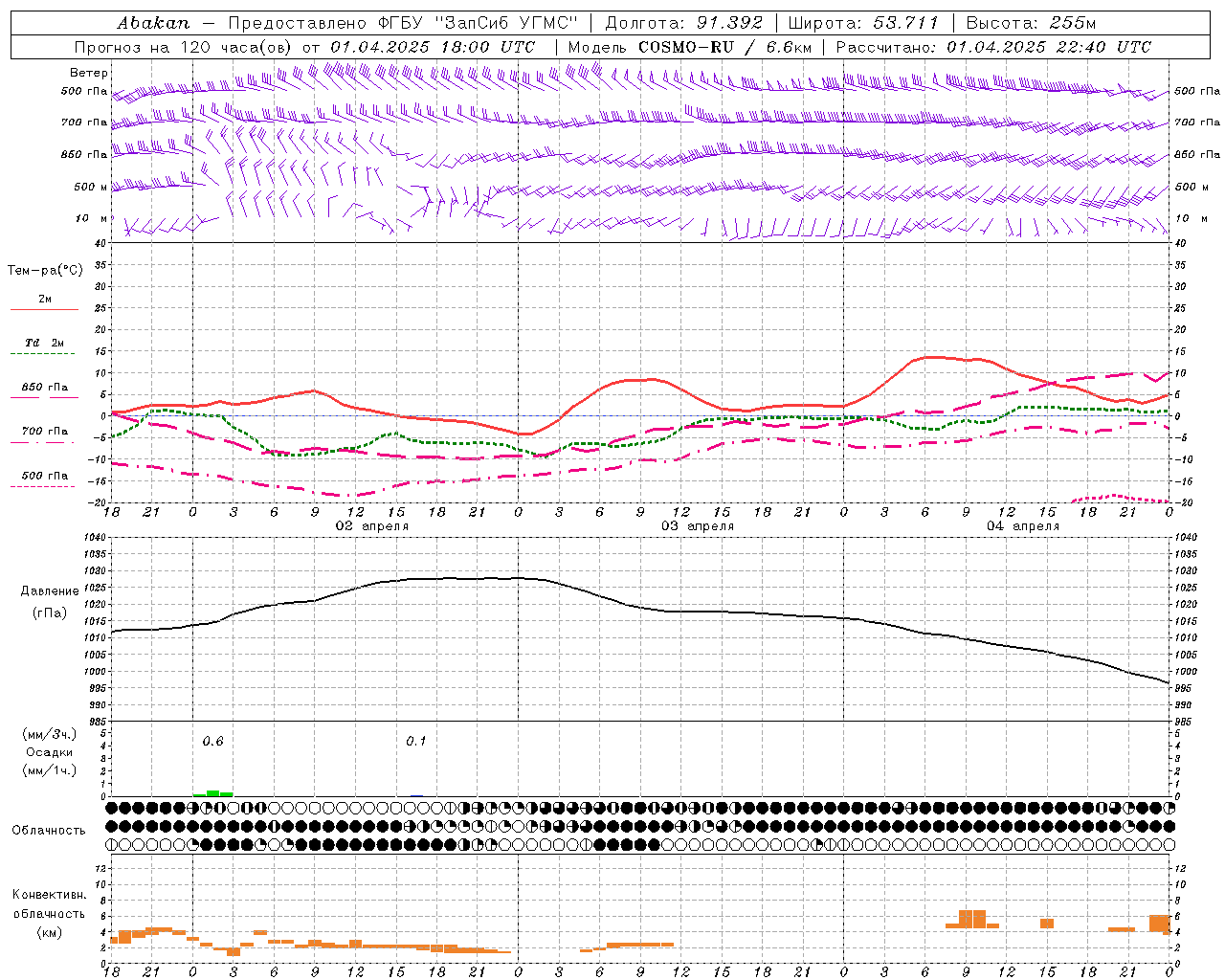Viewport: 1225px width, 980px height.
Task: Click the "Облачность" cloud cover label
Action: tap(49, 831)
